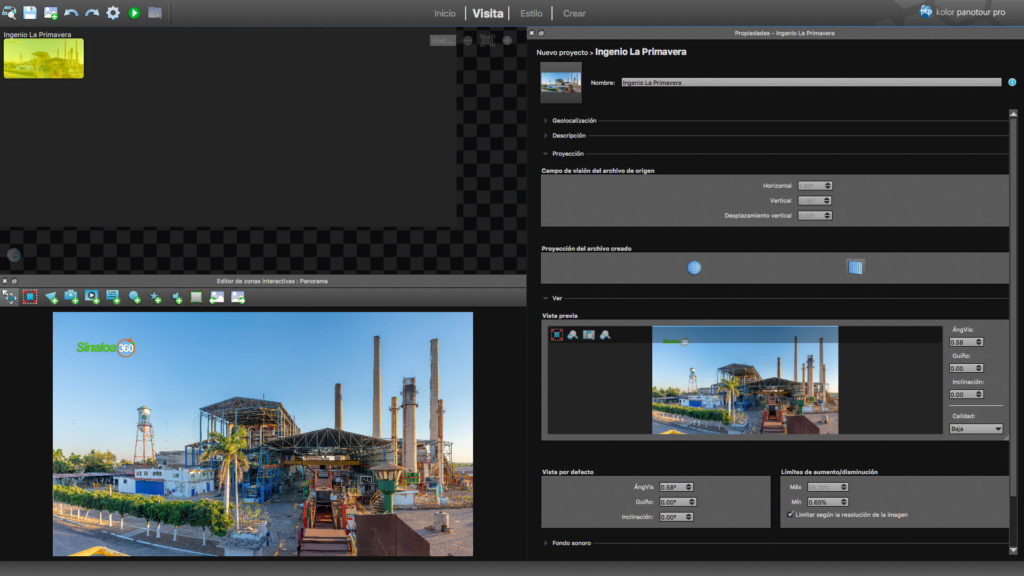1024x576 pixels.
Task: Click the Nombre text field
Action: 810,83
